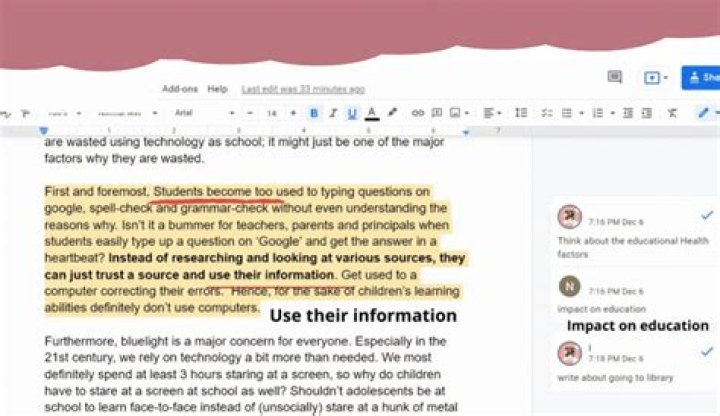
Task: Open the Add-ons menu
Action: pos(180,89)
